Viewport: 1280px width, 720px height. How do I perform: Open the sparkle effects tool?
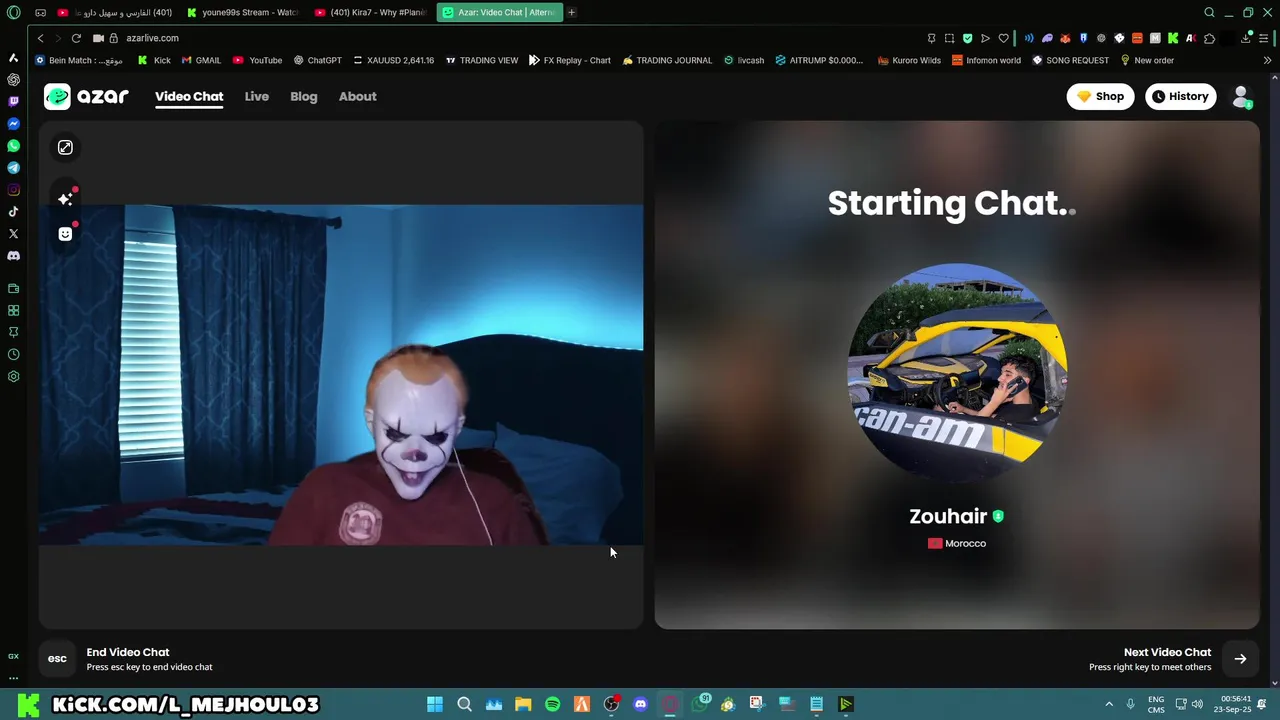click(x=65, y=199)
